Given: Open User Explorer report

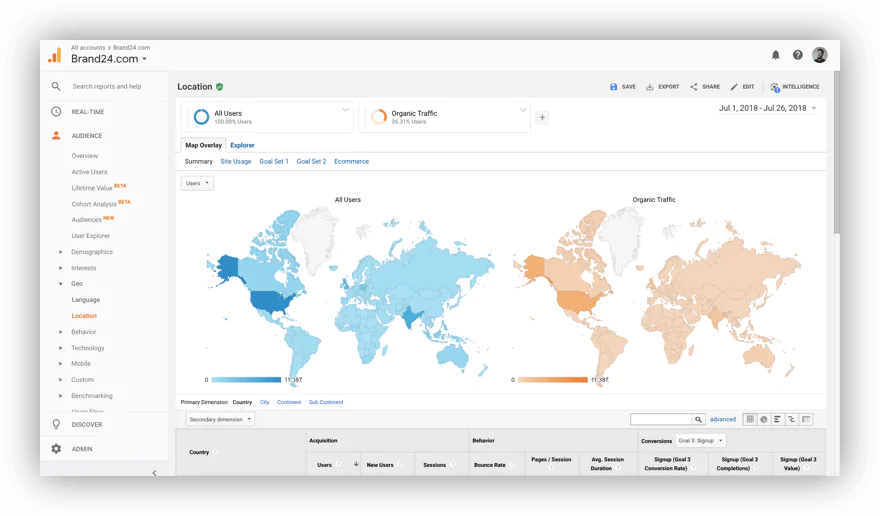Looking at the screenshot, I should coord(90,236).
